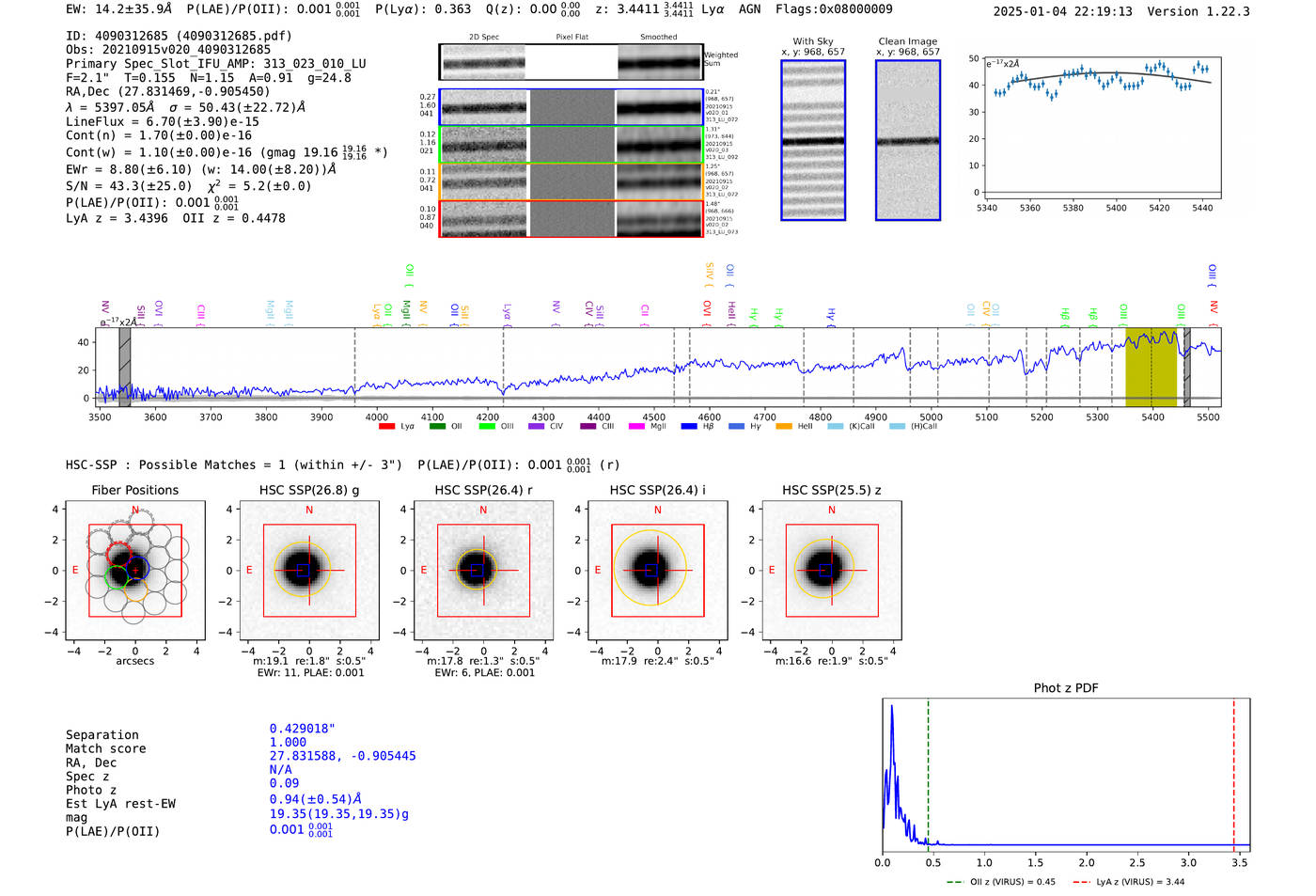Click the Primary Spec_Slot_IFU_AMP line
Viewport: 1316px width, 896px height.
point(216,64)
